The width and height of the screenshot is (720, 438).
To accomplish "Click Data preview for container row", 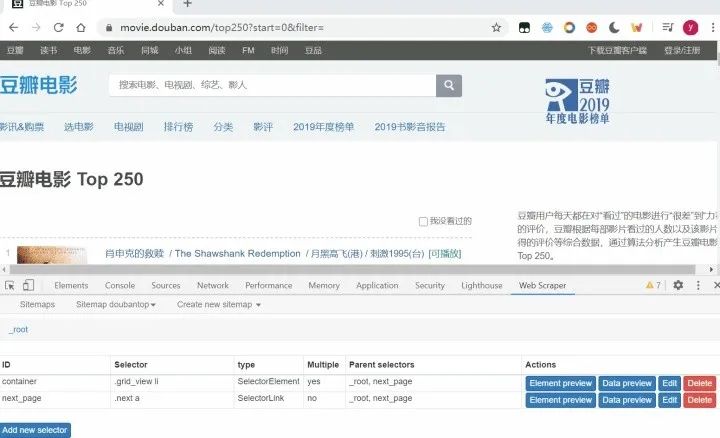I will tap(627, 383).
